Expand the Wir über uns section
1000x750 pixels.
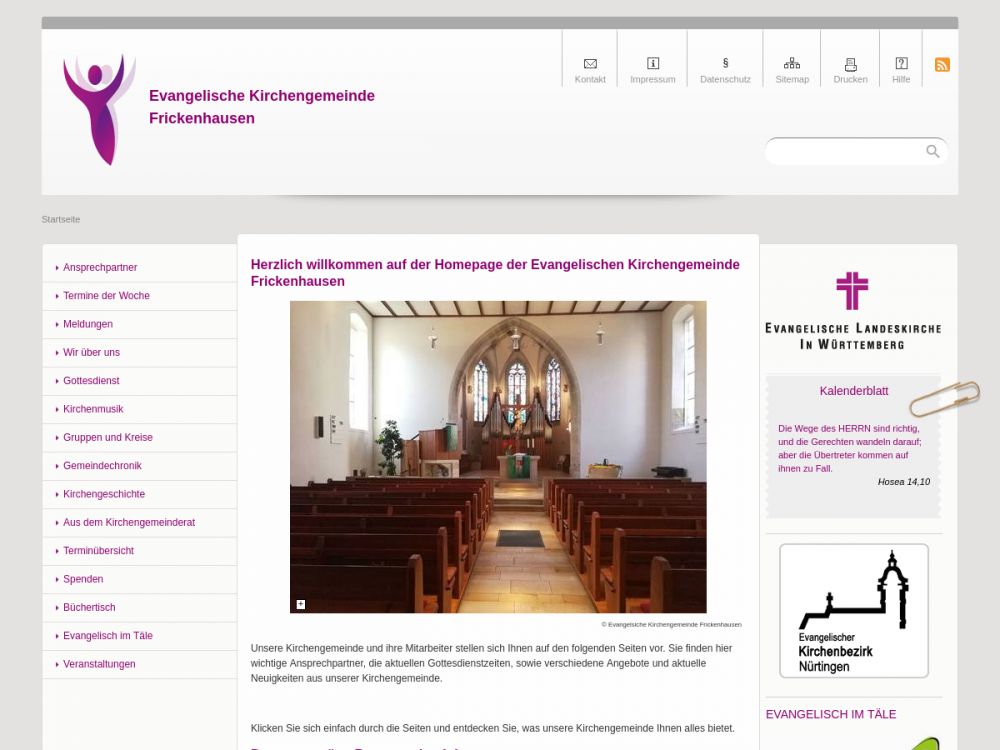click(91, 353)
